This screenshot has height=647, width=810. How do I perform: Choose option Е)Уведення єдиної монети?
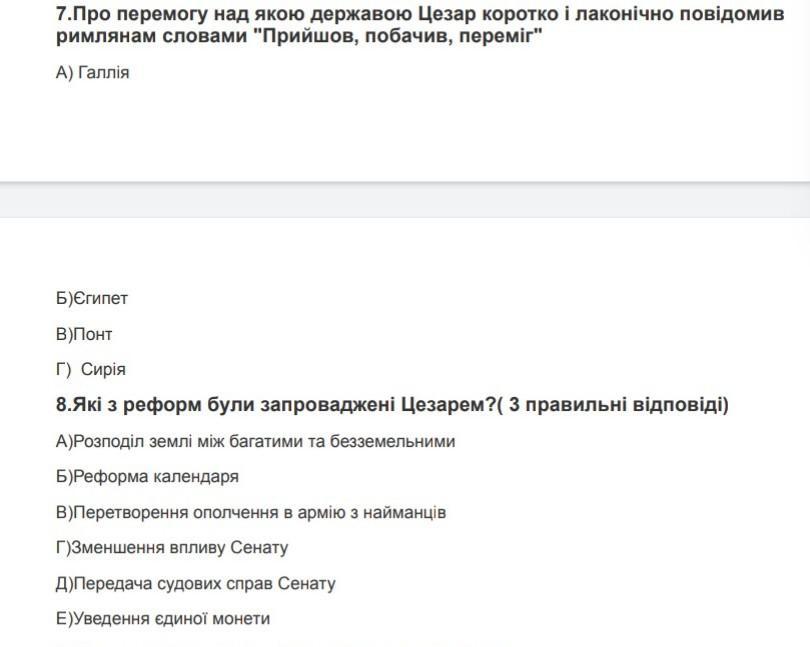click(163, 619)
